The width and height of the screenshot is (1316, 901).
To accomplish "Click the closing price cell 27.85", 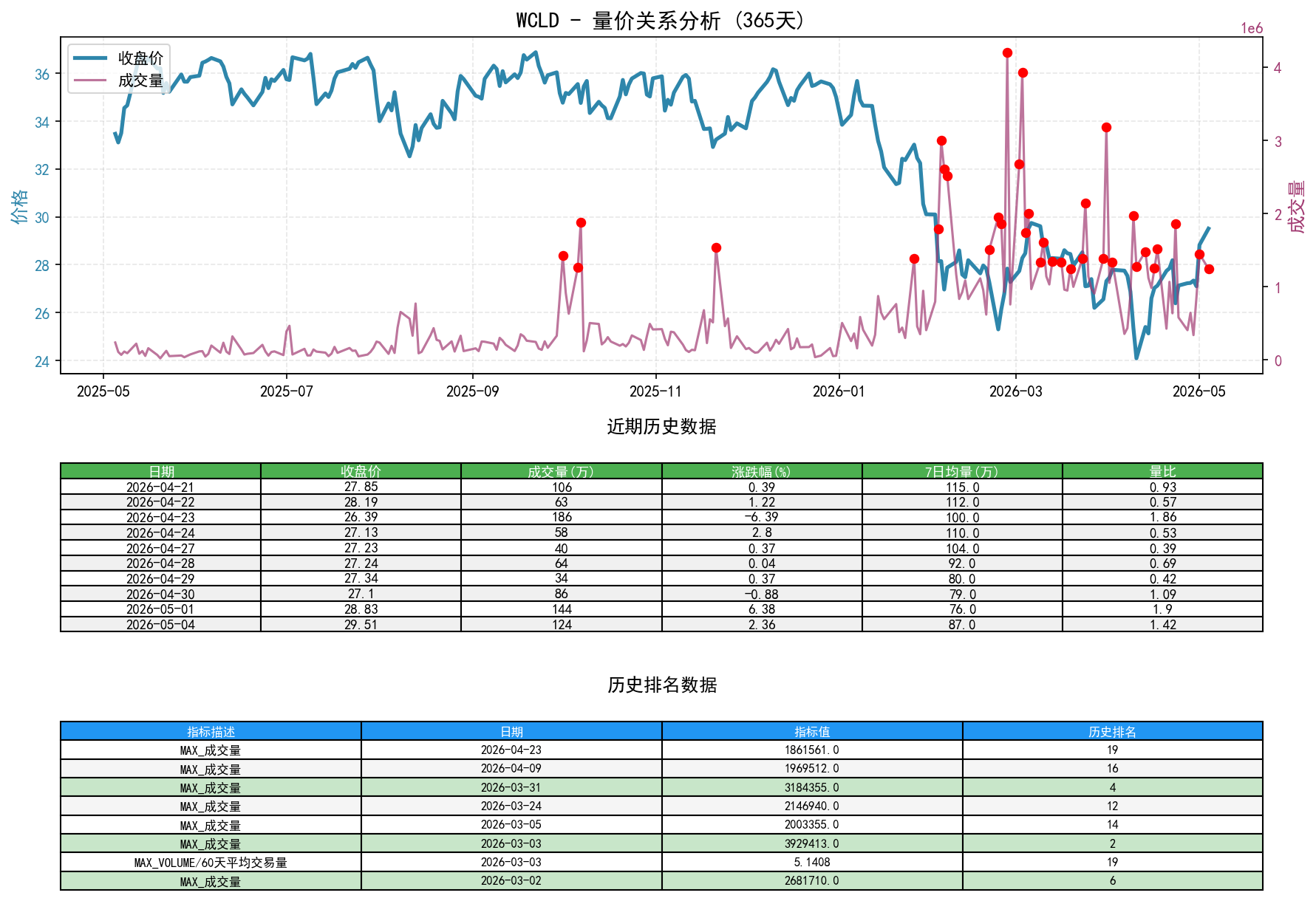I will tap(361, 487).
